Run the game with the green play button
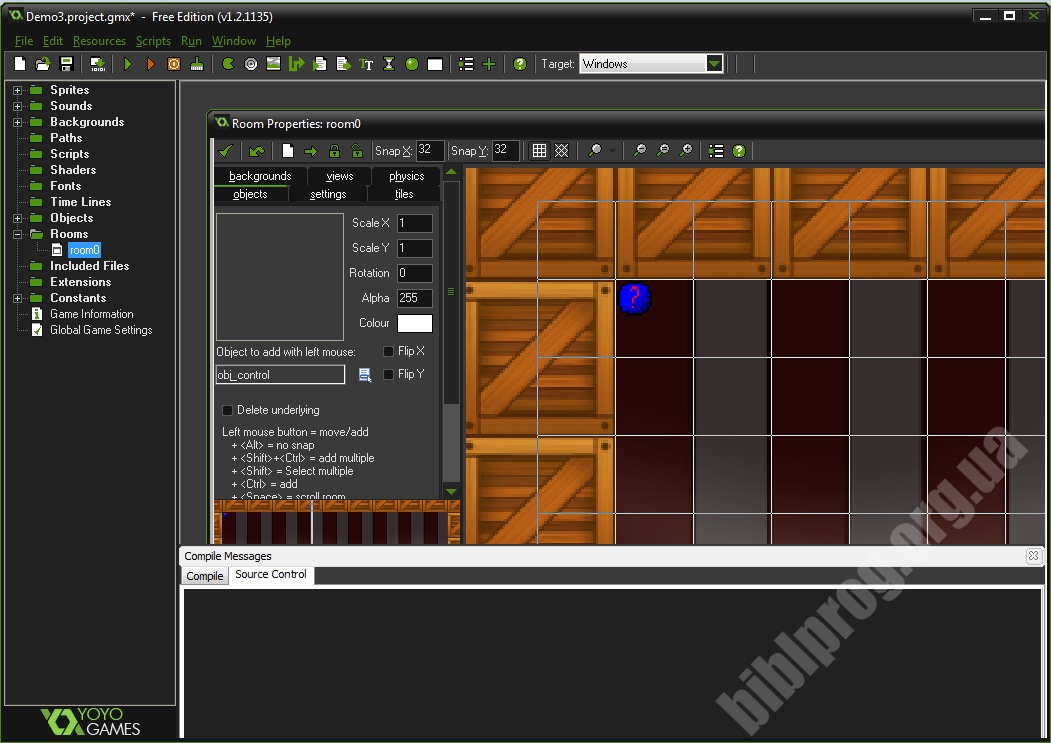 pyautogui.click(x=127, y=63)
